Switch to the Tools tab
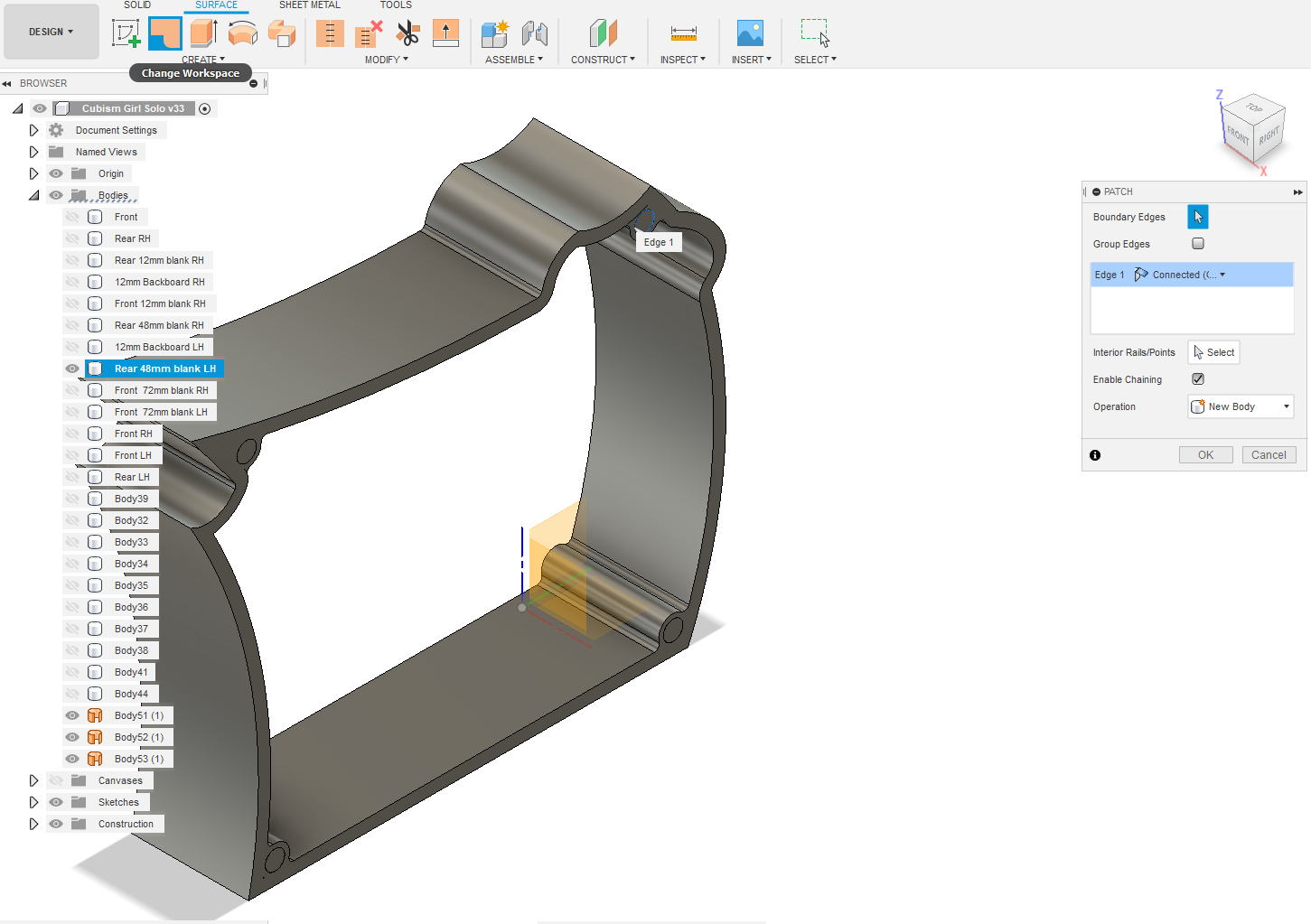The image size is (1311, 924). [396, 5]
